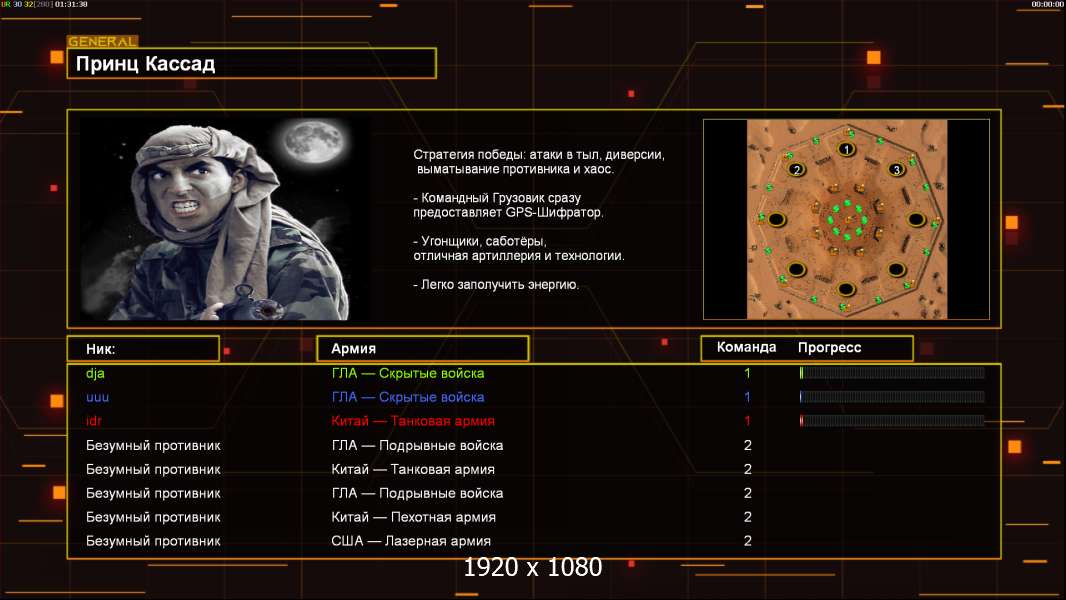Click team number 2 in США Лазерная row
1066x600 pixels.
[x=748, y=541]
